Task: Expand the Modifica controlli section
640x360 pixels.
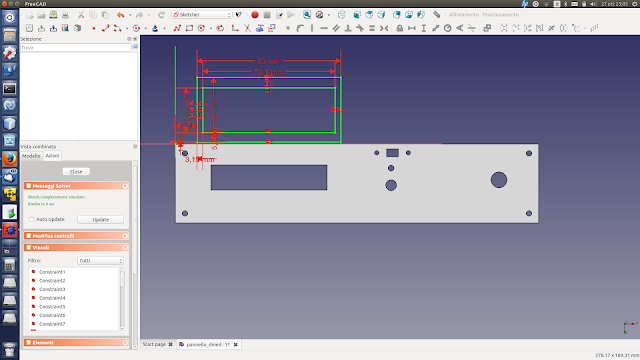Action: pos(125,236)
